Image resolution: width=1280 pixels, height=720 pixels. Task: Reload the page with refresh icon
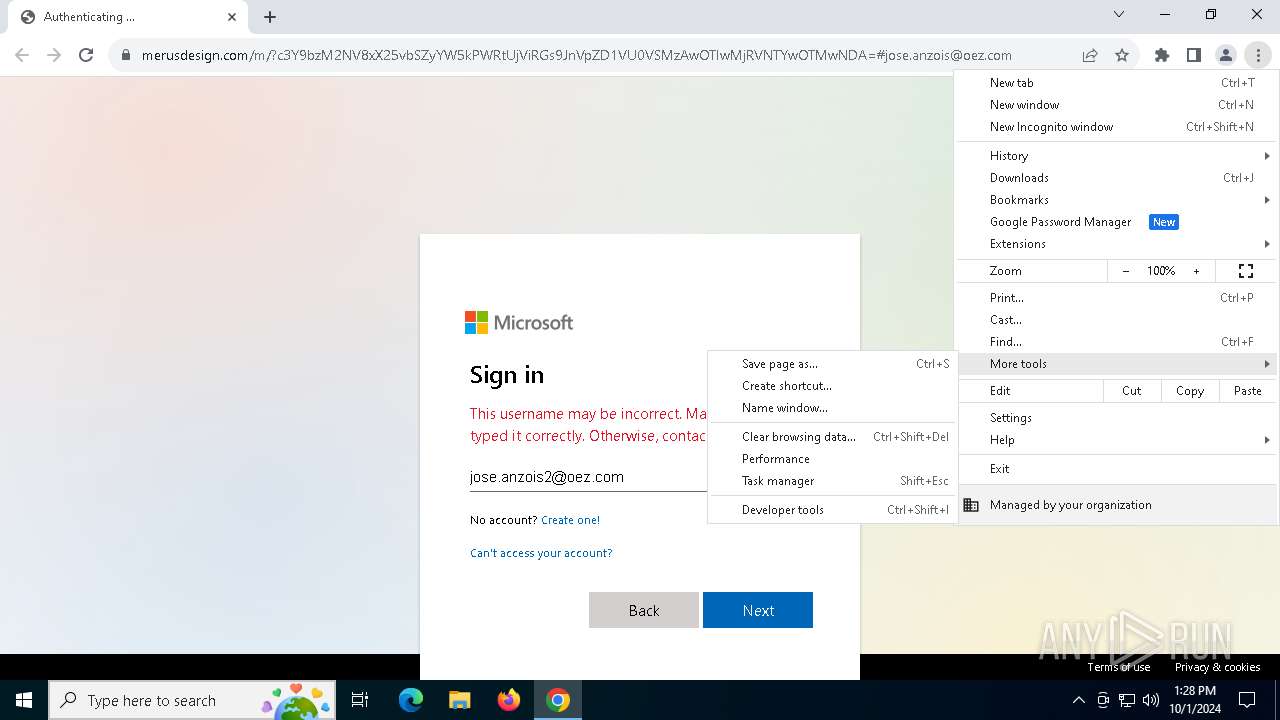pyautogui.click(x=86, y=55)
